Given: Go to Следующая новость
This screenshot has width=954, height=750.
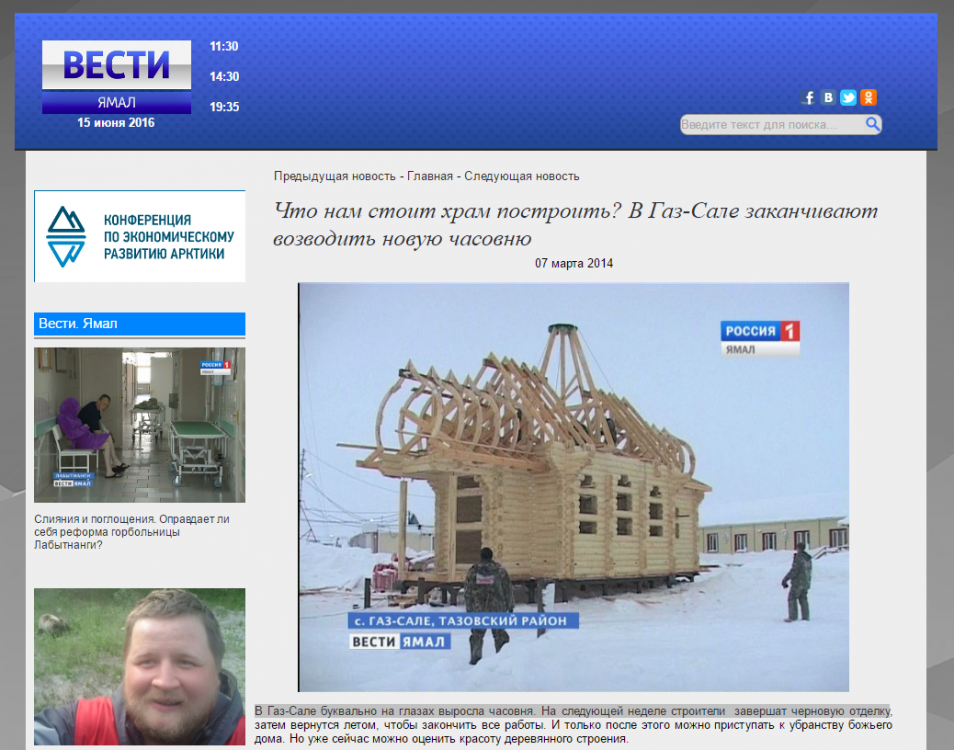Looking at the screenshot, I should (x=521, y=176).
